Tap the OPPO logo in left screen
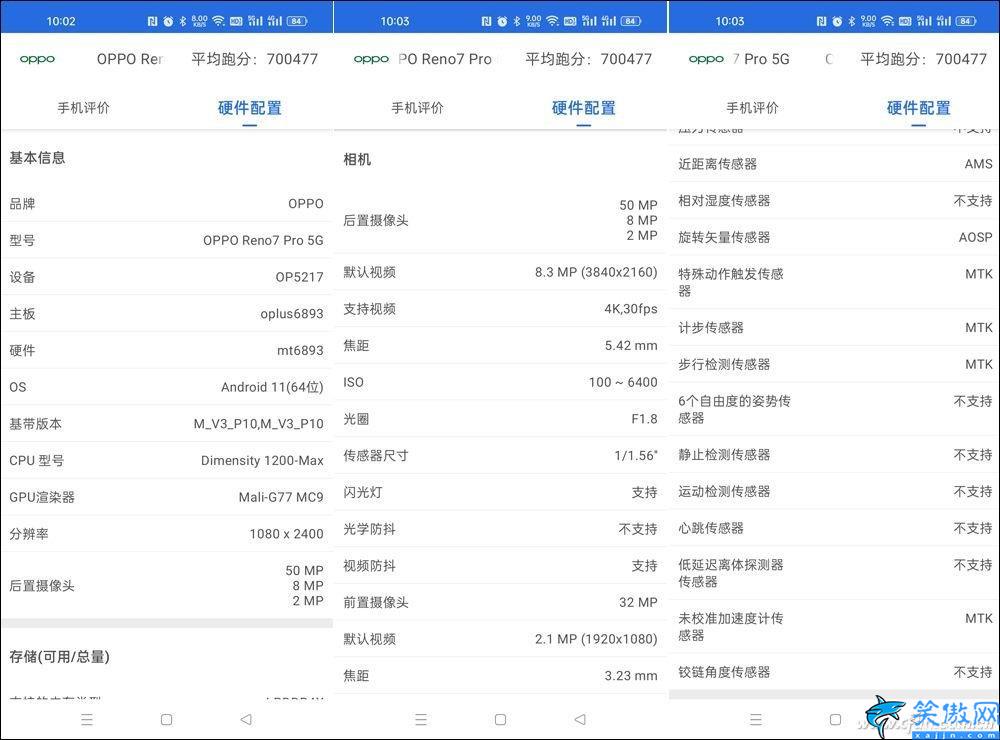 click(x=37, y=59)
